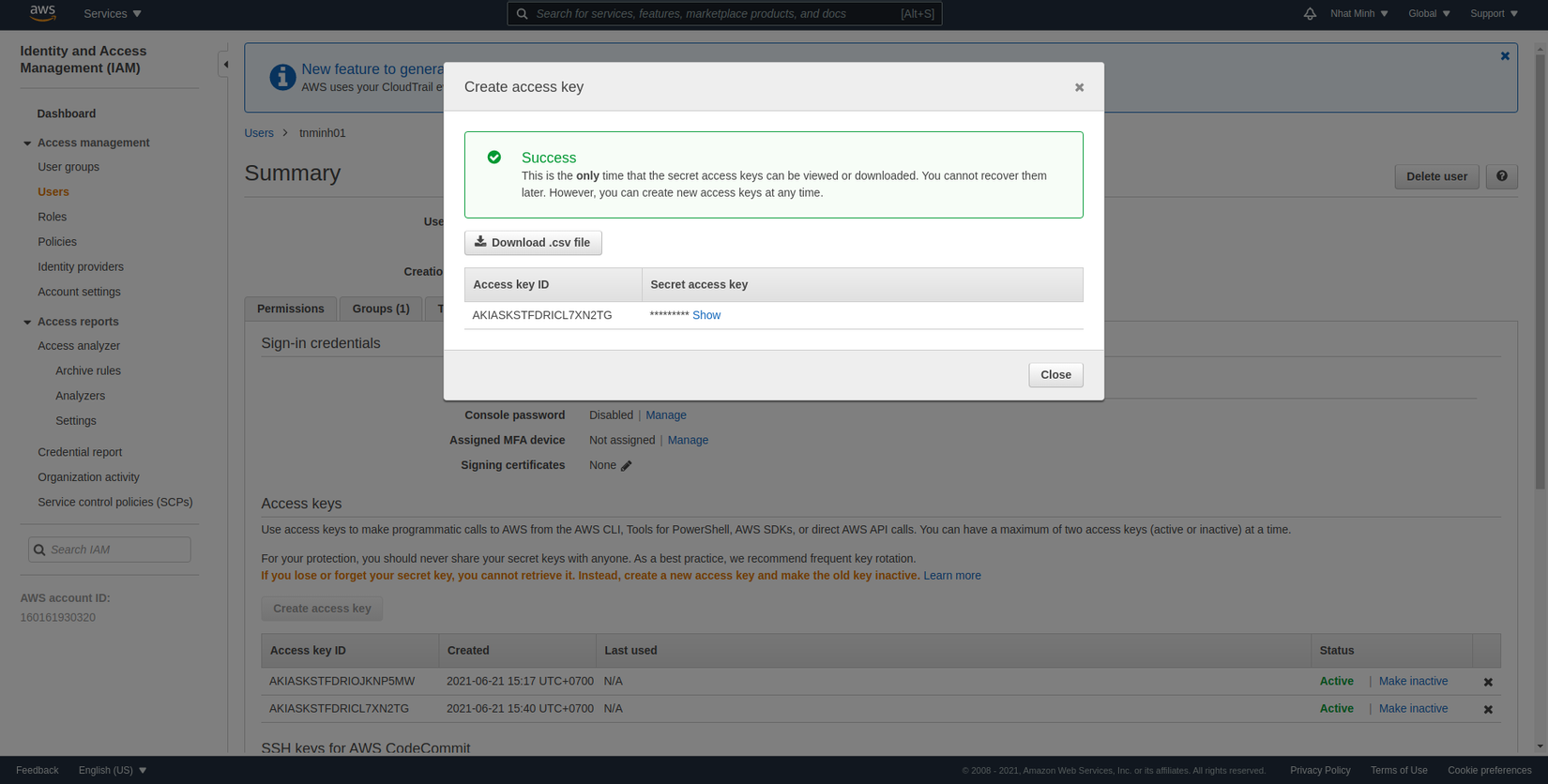Close the Create access key dialog X
The height and width of the screenshot is (784, 1548).
1079,87
